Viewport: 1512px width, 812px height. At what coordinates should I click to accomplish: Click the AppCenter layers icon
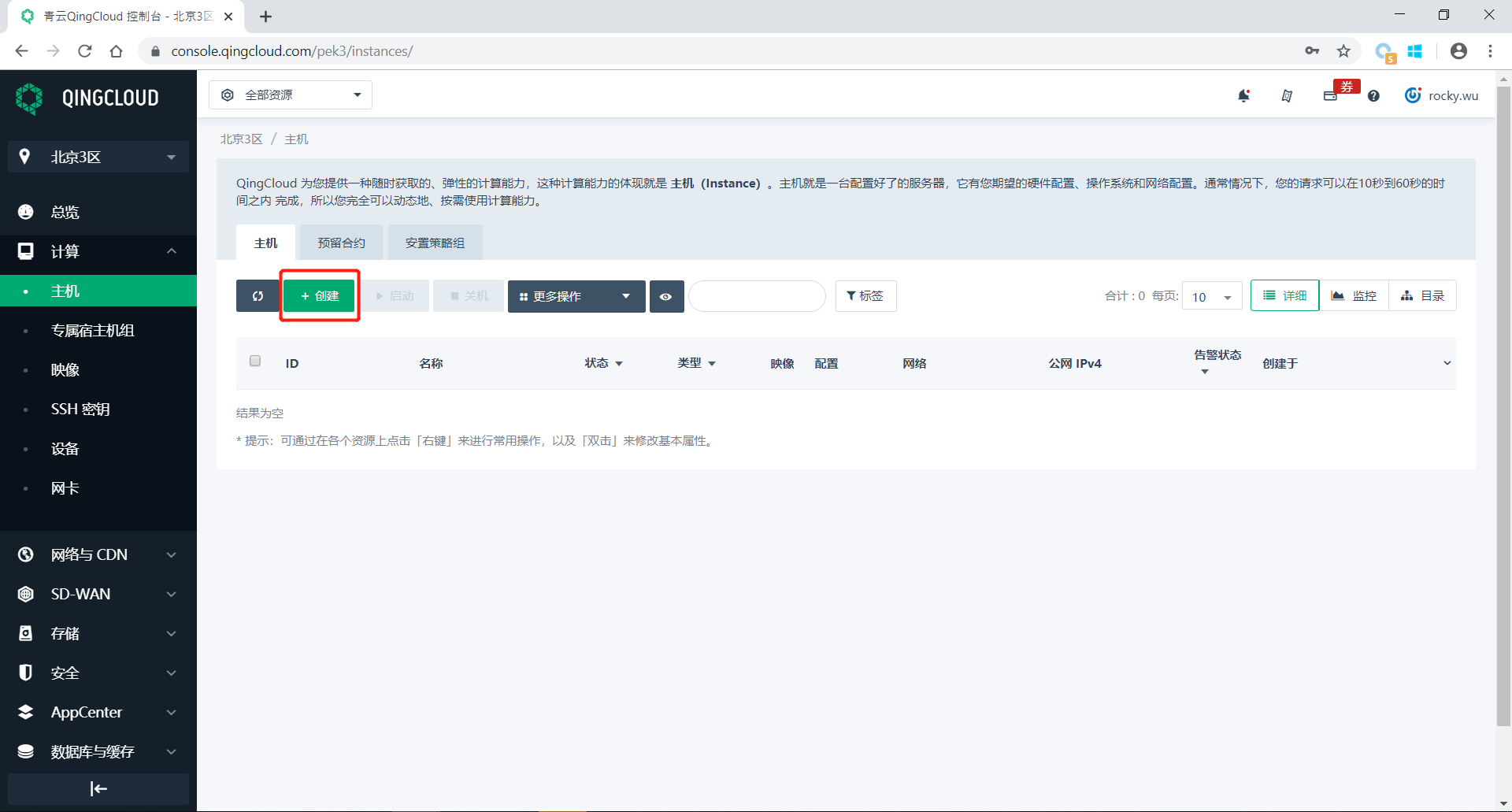[26, 712]
